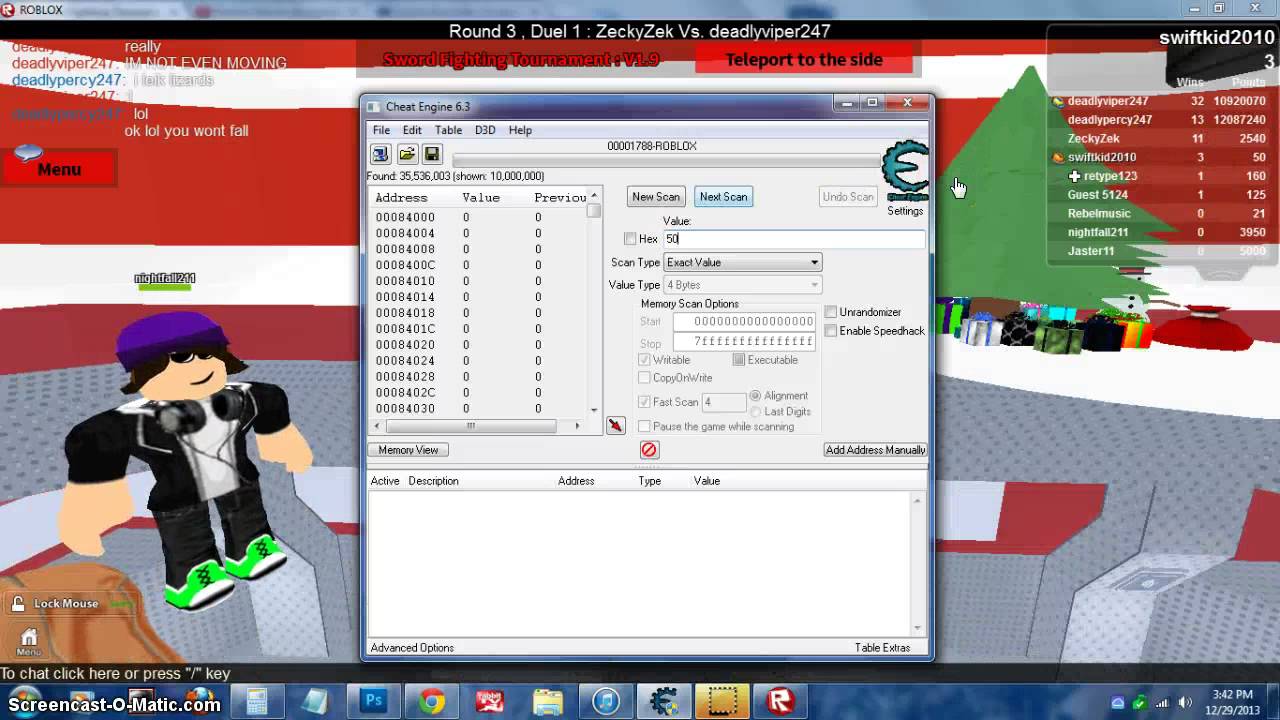
Task: Click the red arrow add-to-list icon
Action: pos(615,426)
